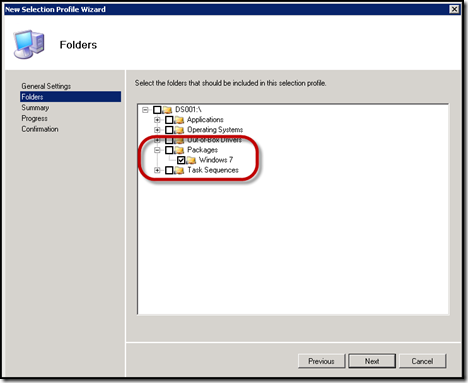Go to General Settings step
Screen dimensions: 468x383
click(x=46, y=86)
